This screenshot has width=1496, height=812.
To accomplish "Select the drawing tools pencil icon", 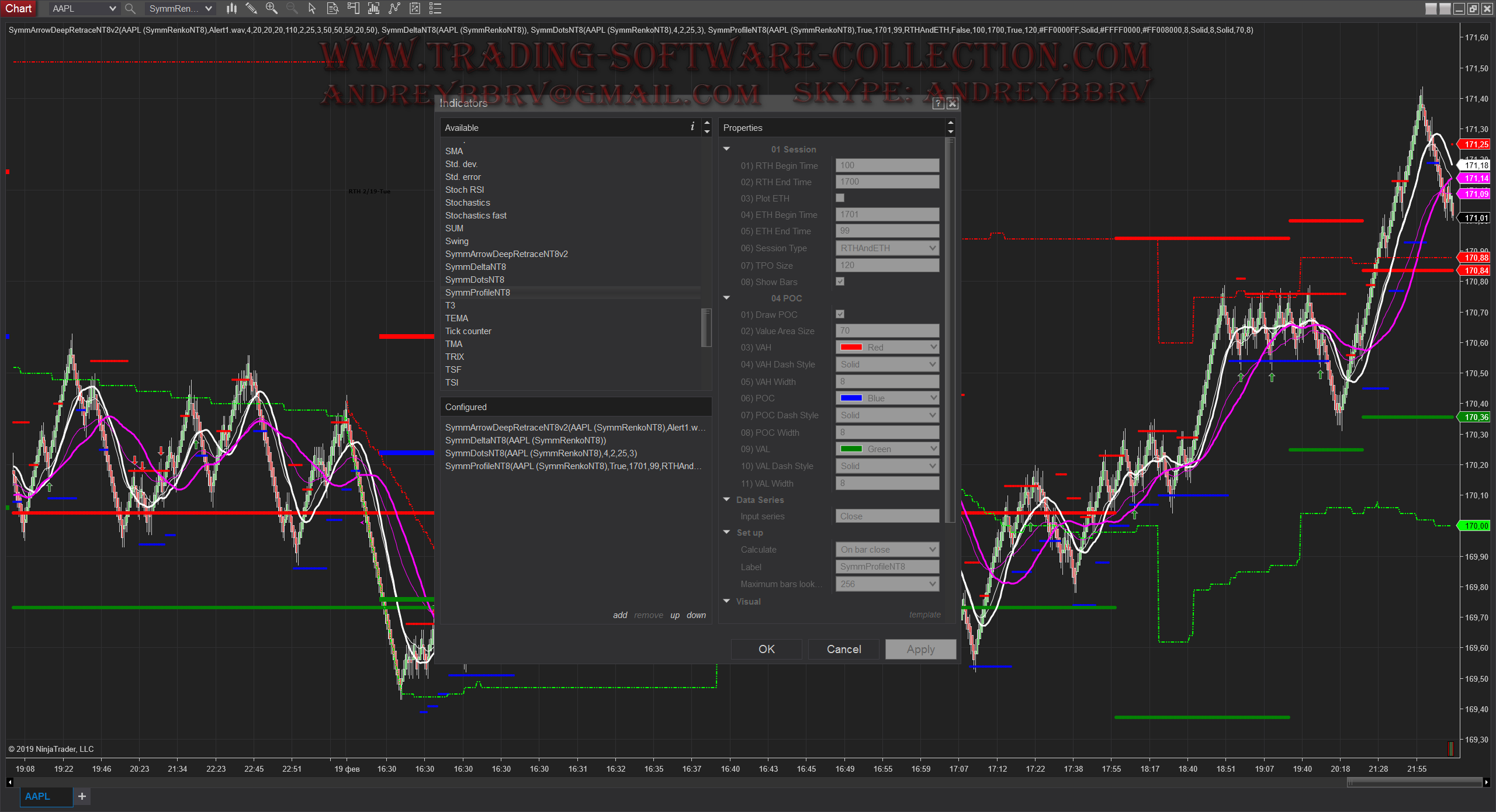I will tap(251, 8).
